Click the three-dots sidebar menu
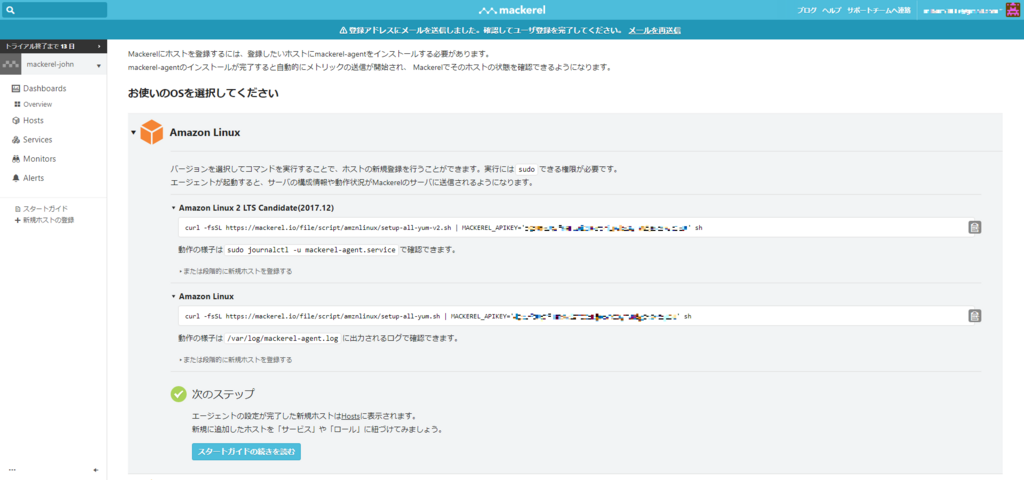Image resolution: width=1024 pixels, height=480 pixels. [12, 470]
